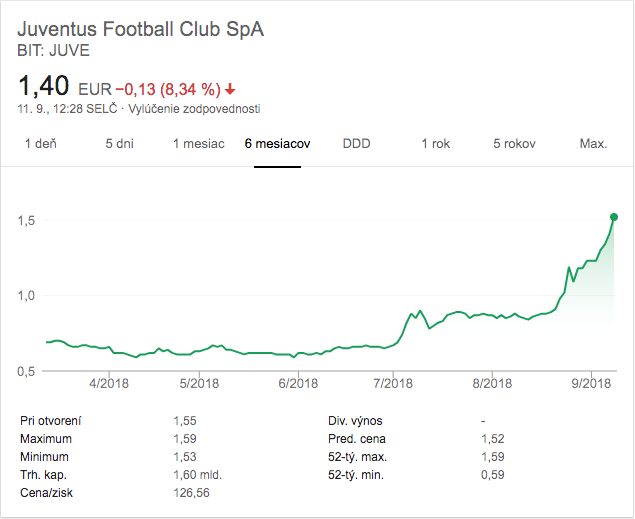Click the 1,40 current price value
The width and height of the screenshot is (635, 519).
tap(43, 86)
